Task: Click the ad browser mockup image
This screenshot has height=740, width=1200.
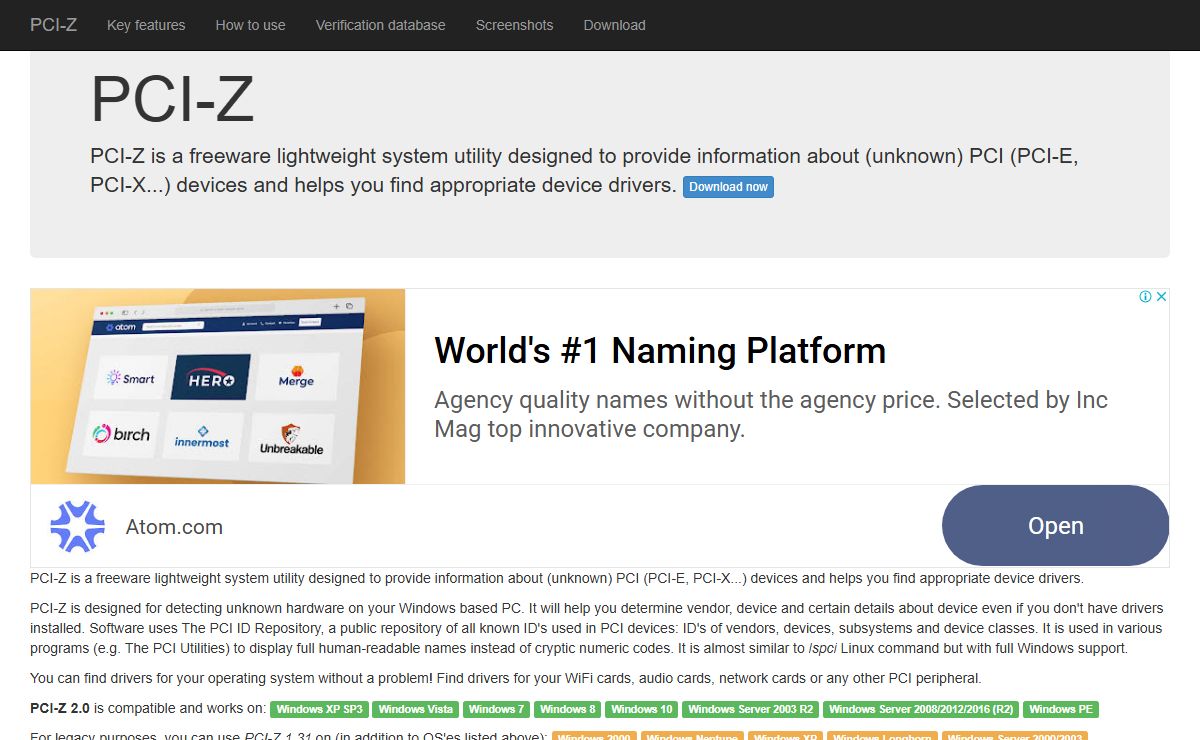Action: 218,386
